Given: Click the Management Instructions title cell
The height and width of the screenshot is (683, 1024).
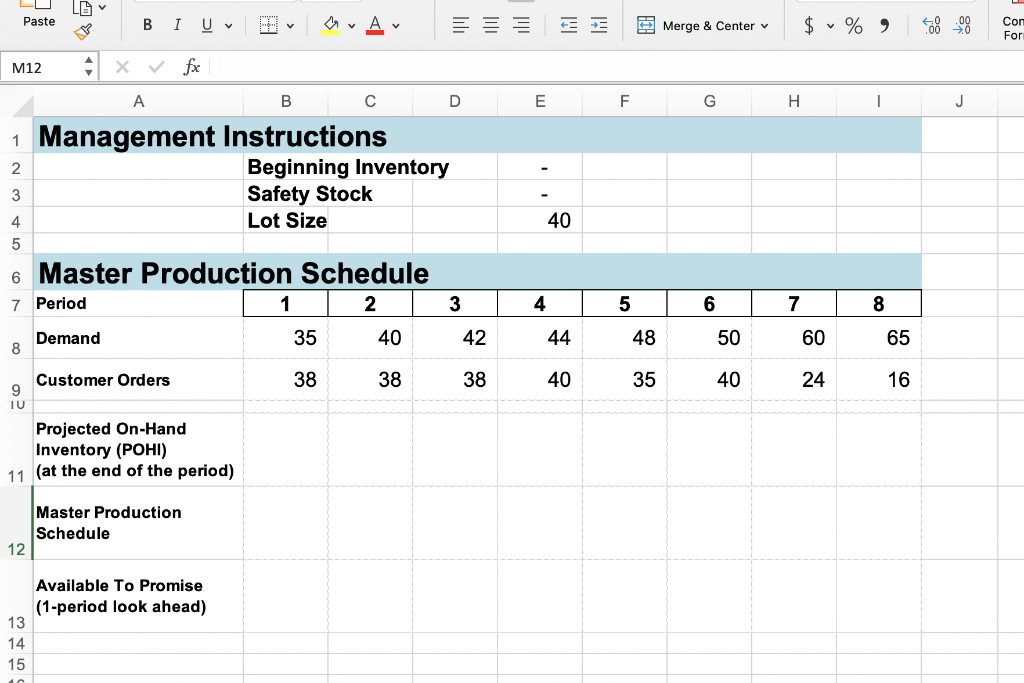Looking at the screenshot, I should tap(212, 136).
